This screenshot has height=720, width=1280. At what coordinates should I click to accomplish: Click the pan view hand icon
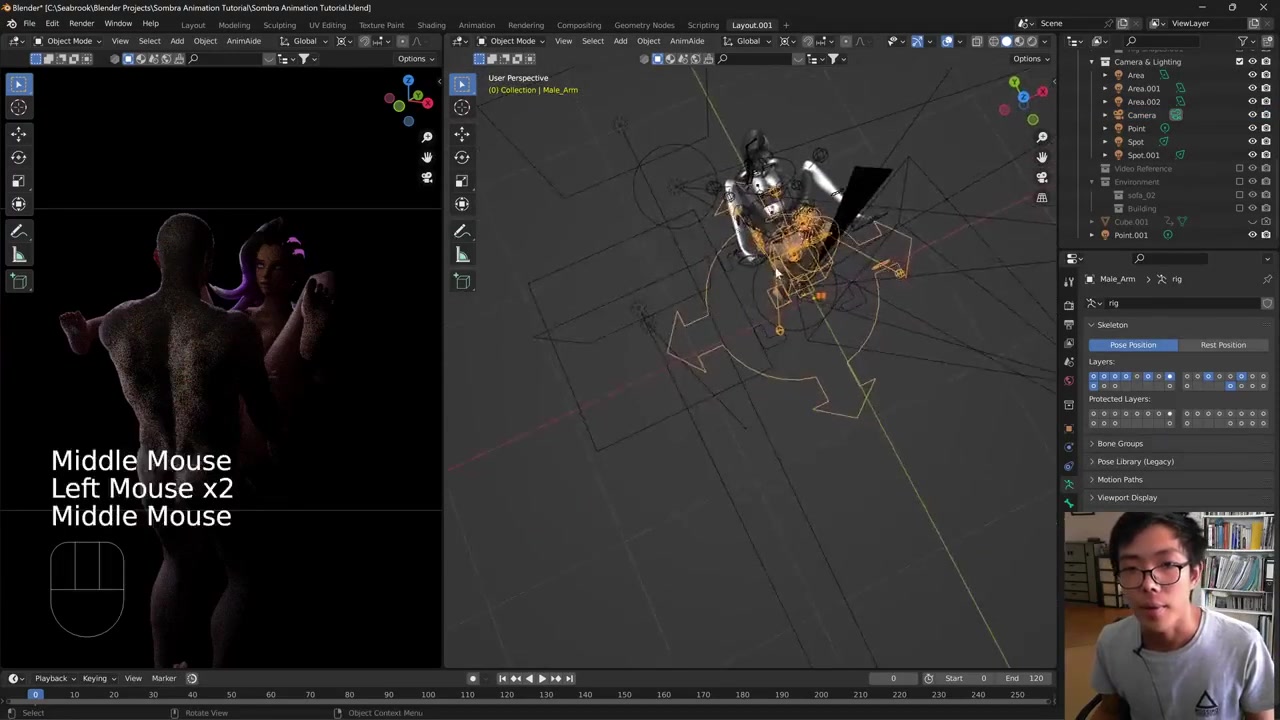click(x=1041, y=157)
